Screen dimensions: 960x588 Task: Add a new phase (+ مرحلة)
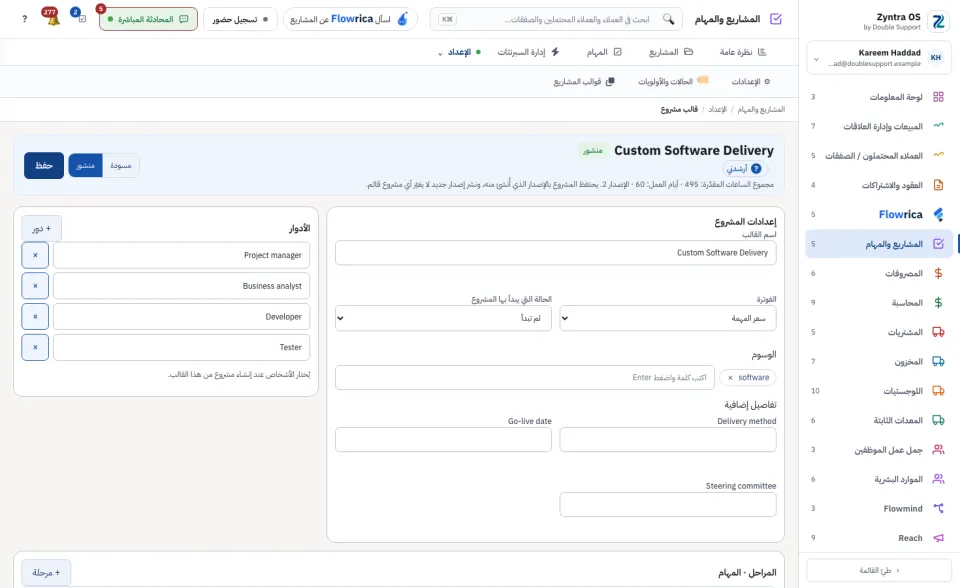click(x=46, y=573)
